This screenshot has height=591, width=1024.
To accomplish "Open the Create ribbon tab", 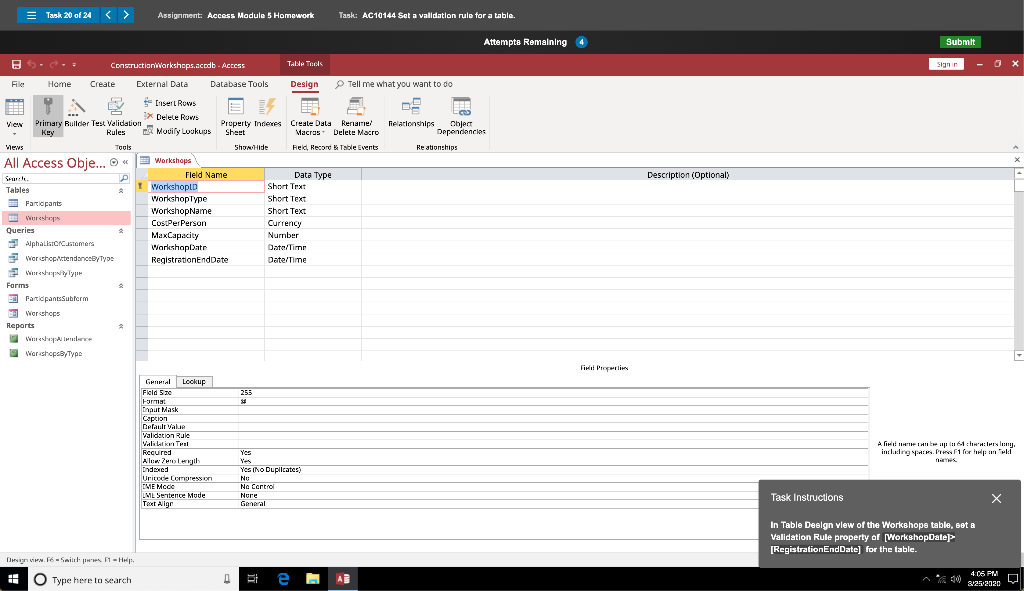I will 102,84.
